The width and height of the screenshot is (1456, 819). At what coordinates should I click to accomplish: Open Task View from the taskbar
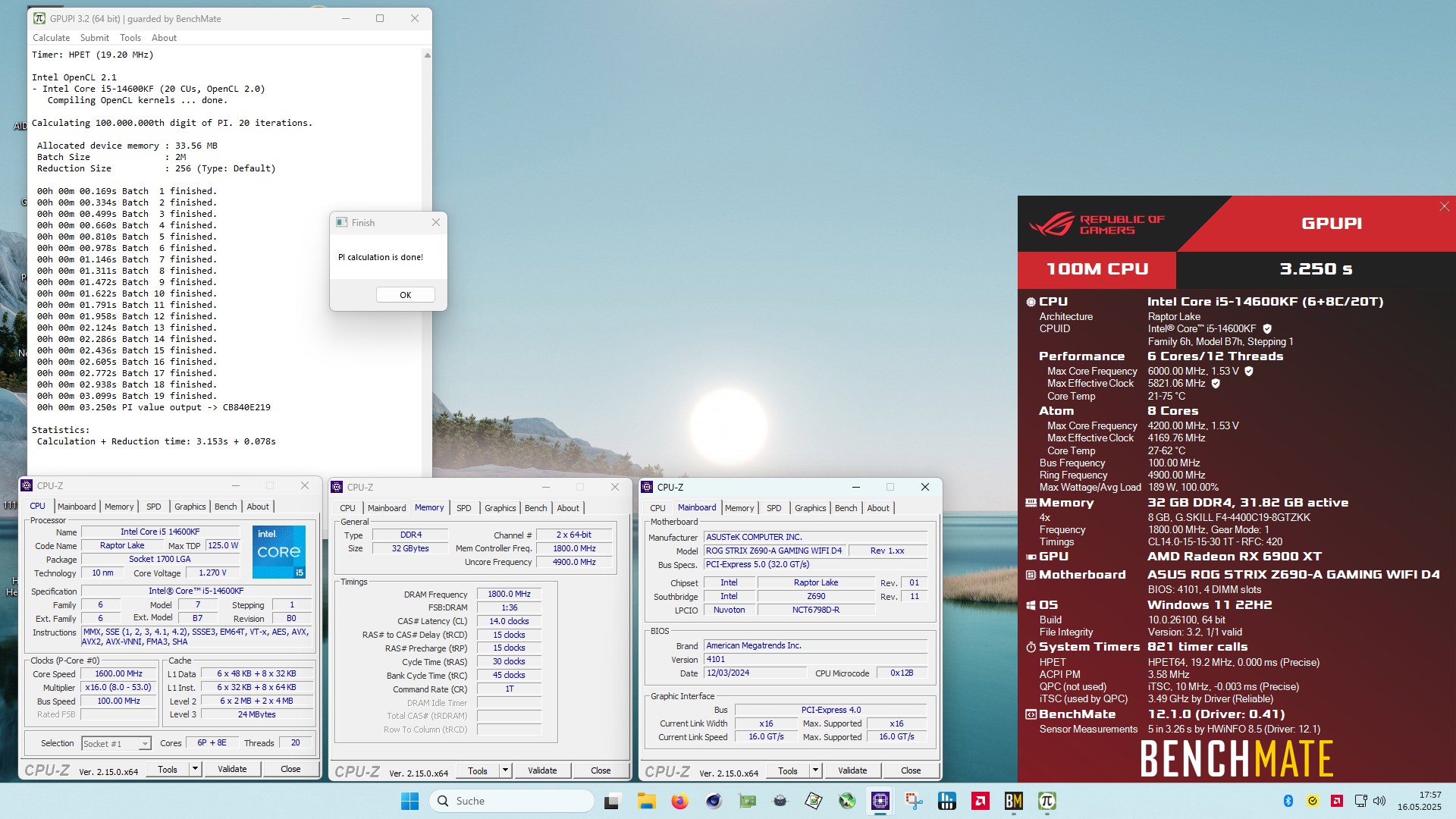point(612,801)
